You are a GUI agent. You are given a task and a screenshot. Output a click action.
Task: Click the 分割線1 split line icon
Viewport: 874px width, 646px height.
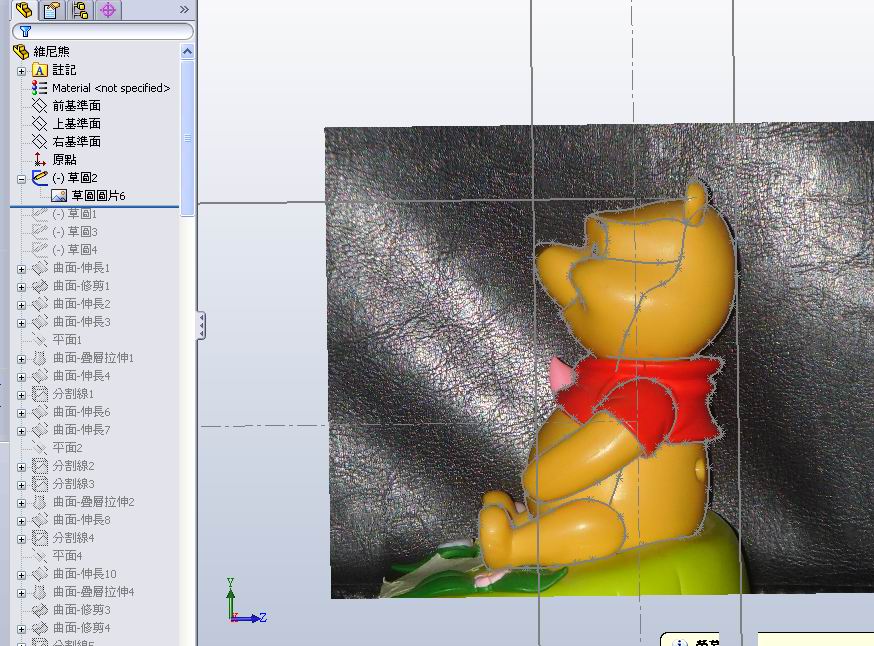40,394
